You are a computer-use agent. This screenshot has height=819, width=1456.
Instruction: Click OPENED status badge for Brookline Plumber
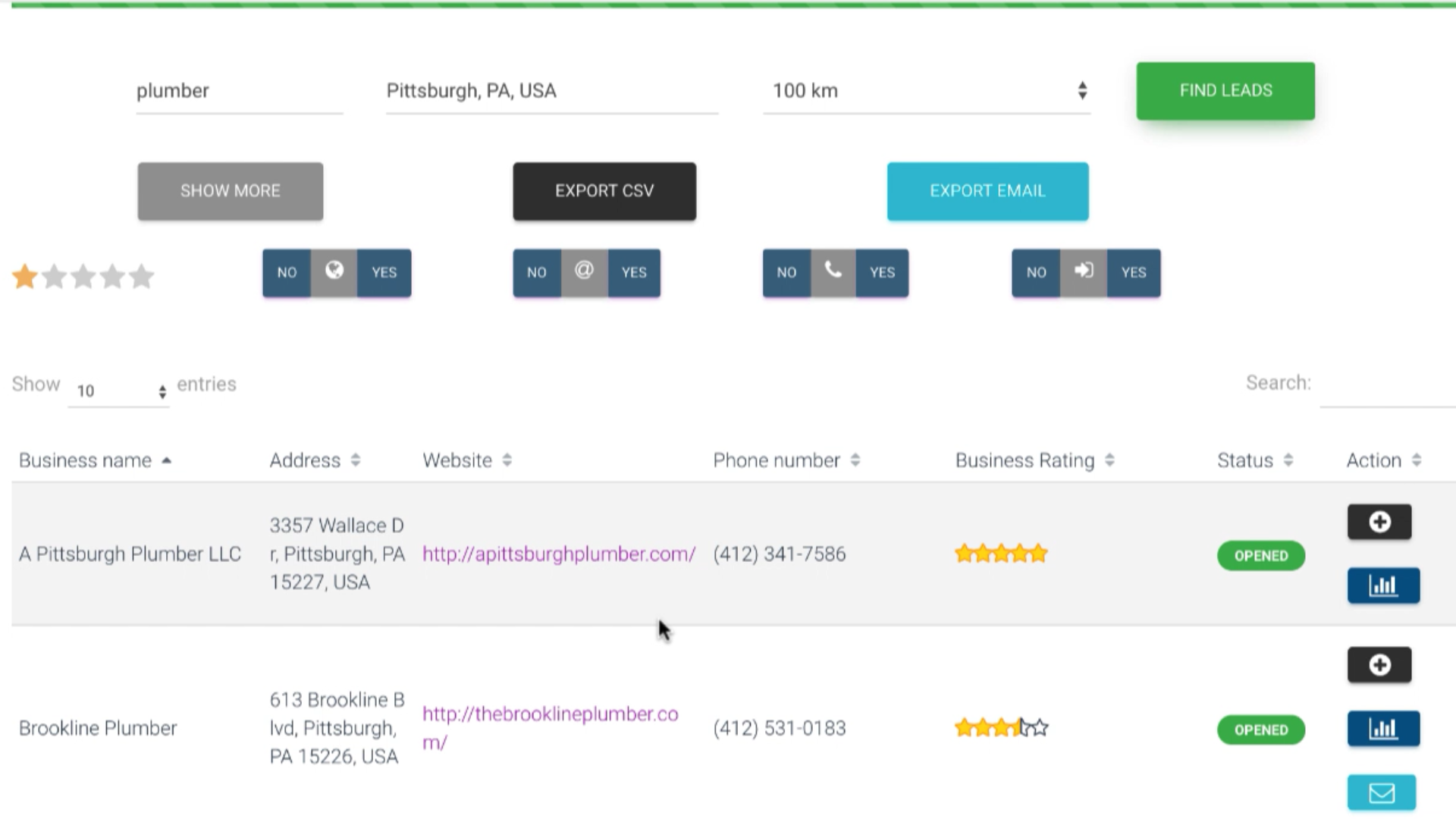[1261, 730]
